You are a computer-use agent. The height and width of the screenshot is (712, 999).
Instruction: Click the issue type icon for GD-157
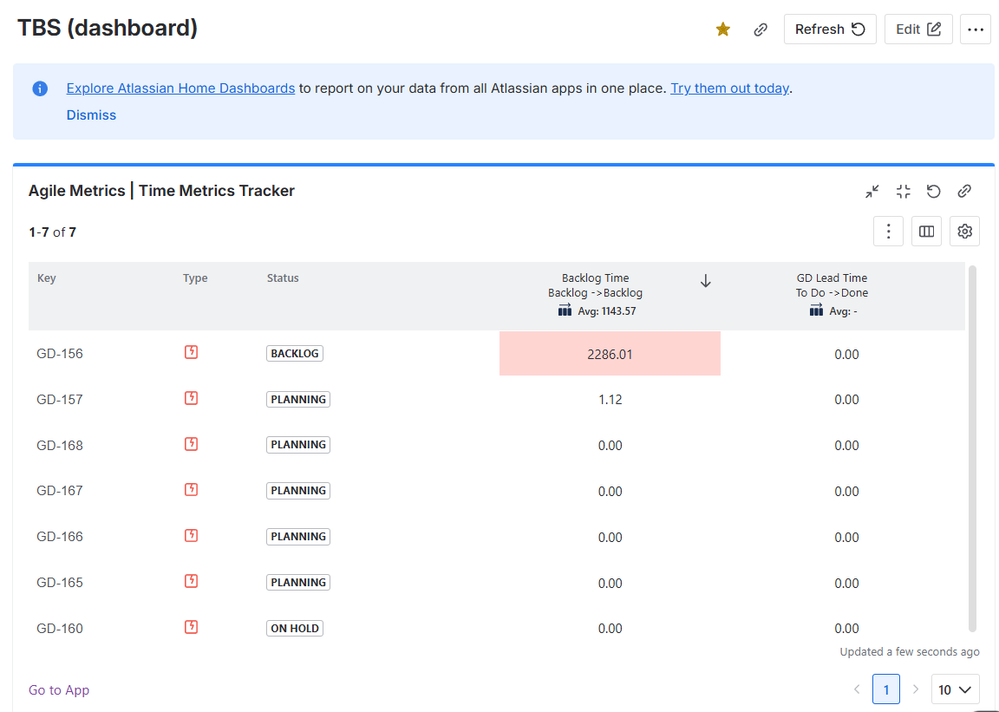coord(191,398)
